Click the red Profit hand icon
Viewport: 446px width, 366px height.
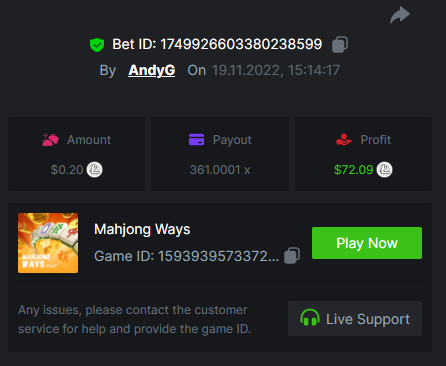coord(344,140)
